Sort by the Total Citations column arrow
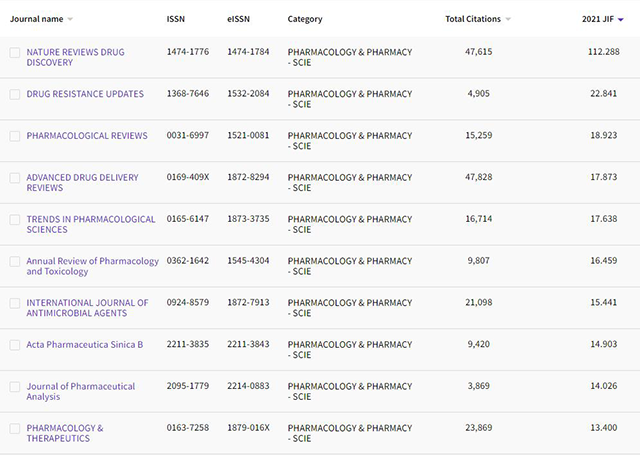640x455 pixels. [509, 20]
